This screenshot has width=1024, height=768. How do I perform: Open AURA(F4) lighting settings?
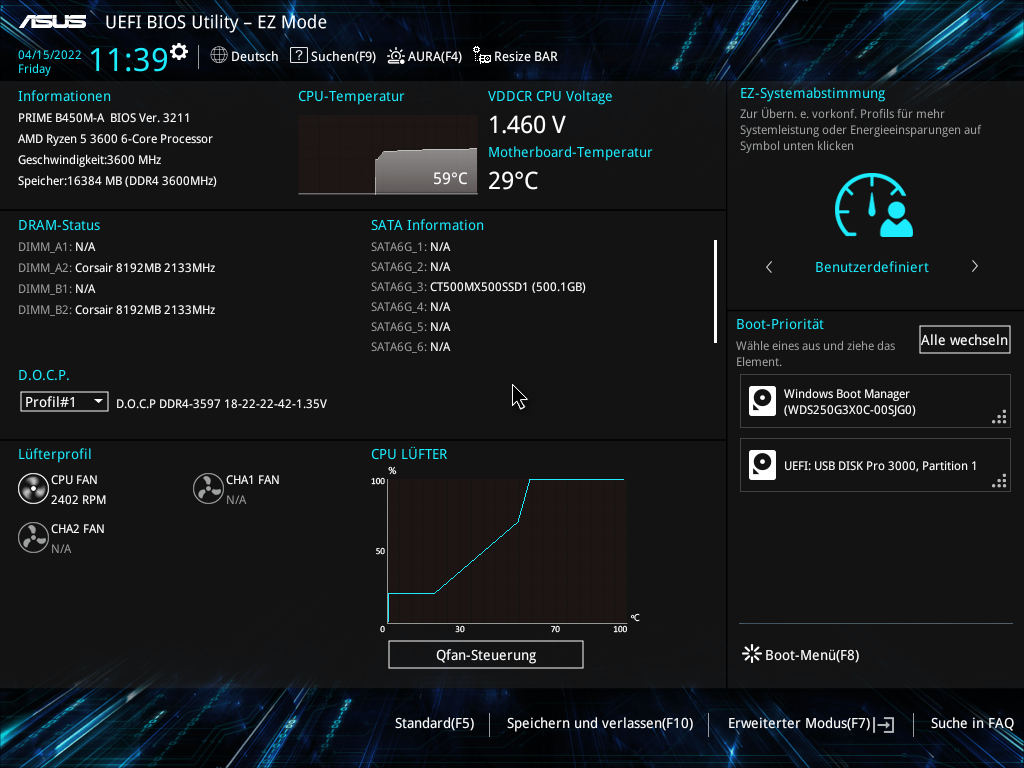pos(424,56)
